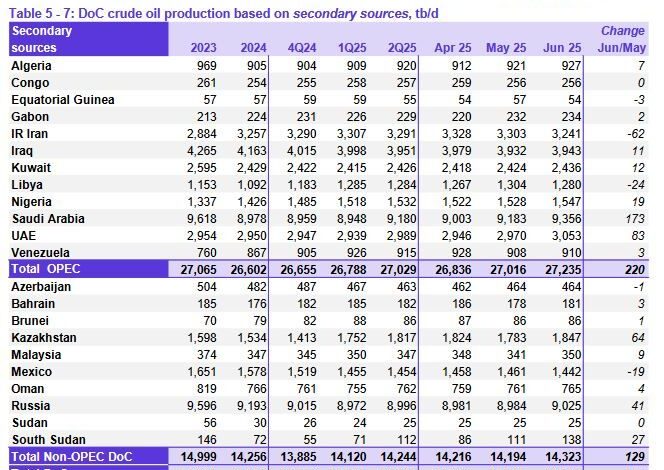664x470 pixels.
Task: Select the Venezuela row label
Action: (x=41, y=252)
